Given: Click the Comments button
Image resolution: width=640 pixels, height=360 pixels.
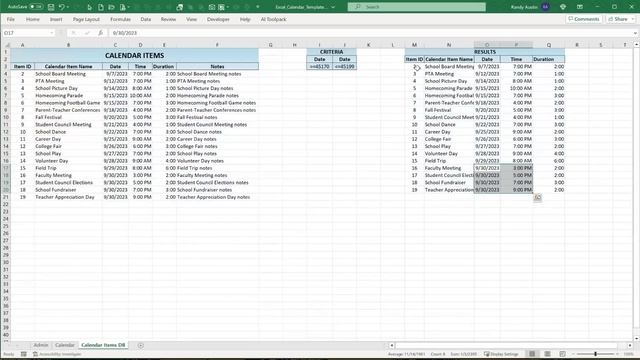Looking at the screenshot, I should 584,19.
